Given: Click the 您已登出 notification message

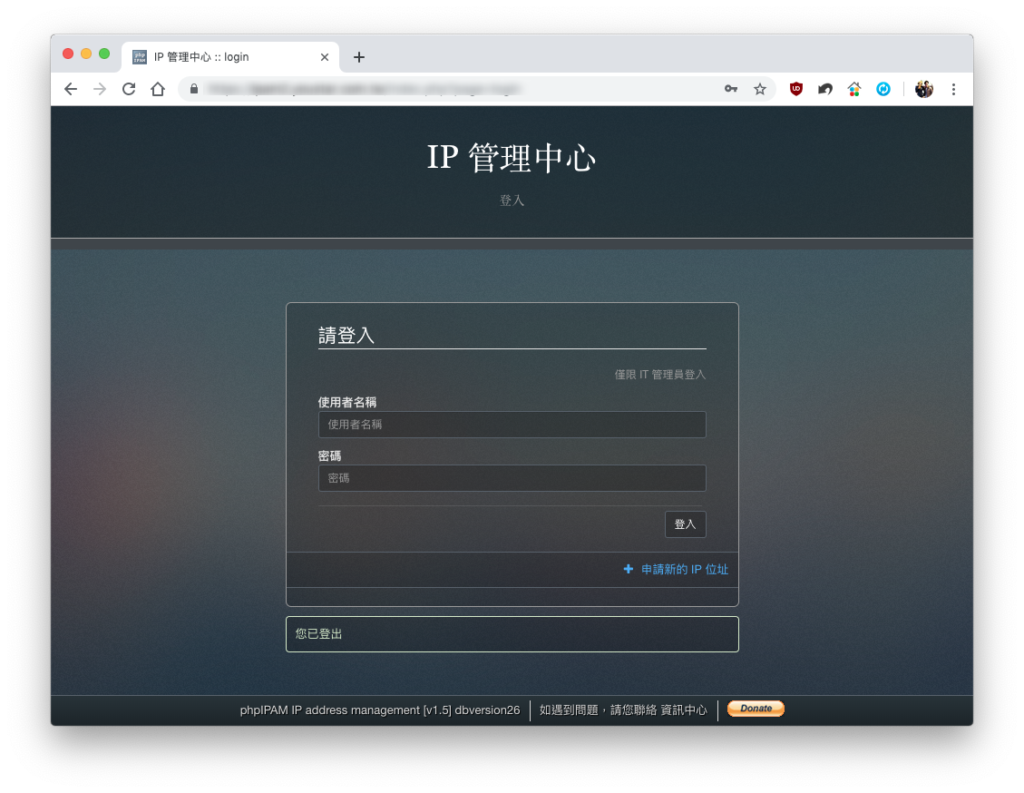Looking at the screenshot, I should [511, 634].
